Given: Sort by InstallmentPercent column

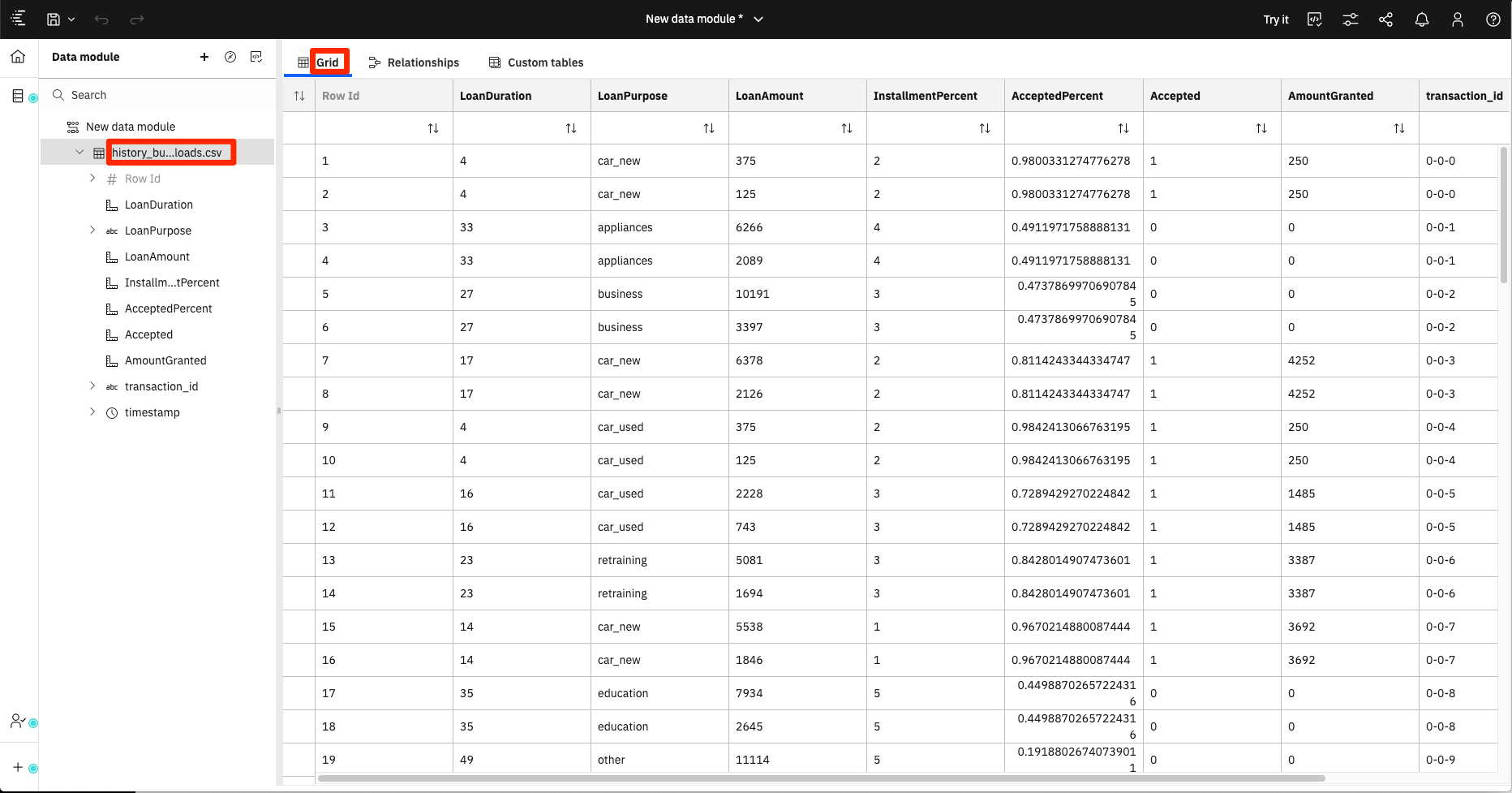Looking at the screenshot, I should point(985,128).
